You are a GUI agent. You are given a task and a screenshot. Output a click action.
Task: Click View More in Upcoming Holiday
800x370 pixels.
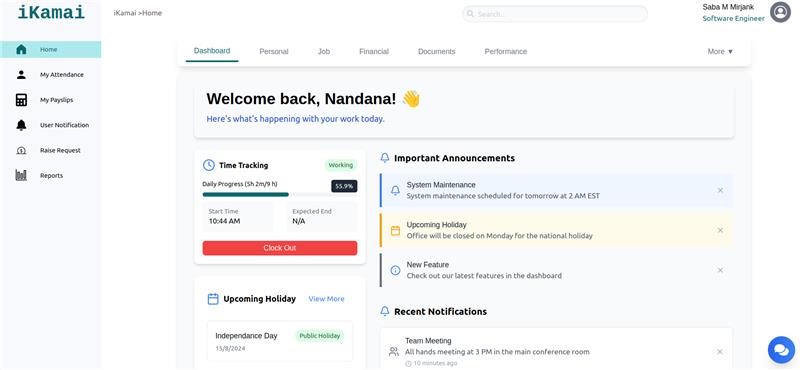point(326,299)
